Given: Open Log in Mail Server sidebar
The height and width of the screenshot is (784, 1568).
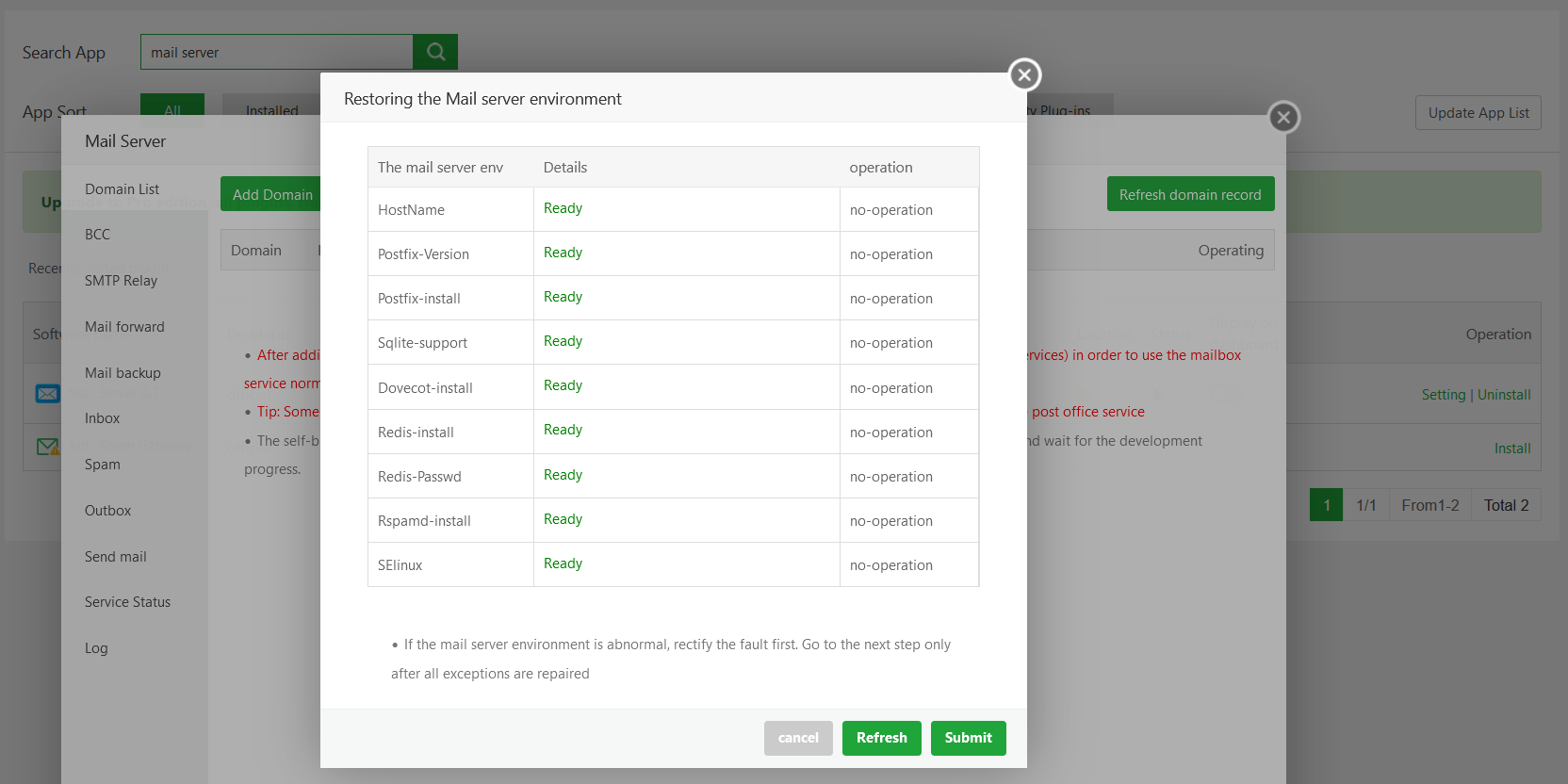Looking at the screenshot, I should click(x=96, y=648).
